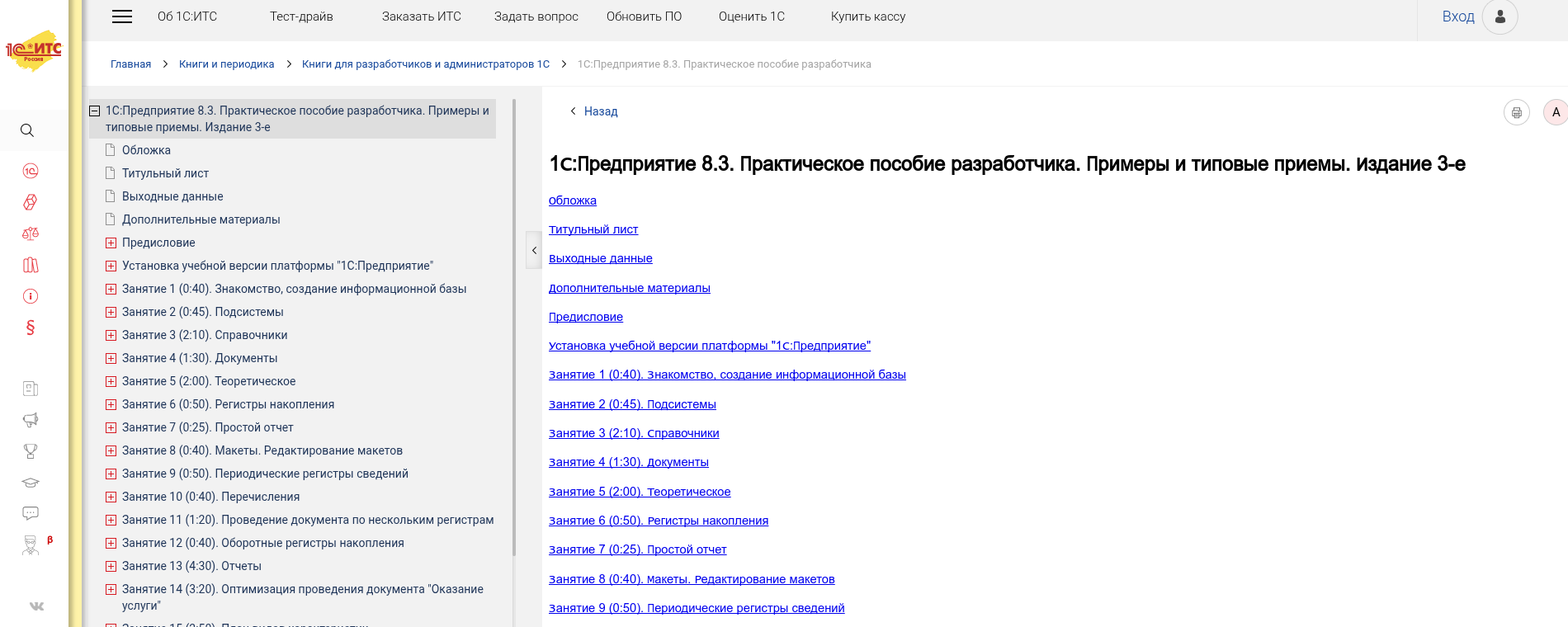Click the table of contents scrollbar

click(x=514, y=328)
